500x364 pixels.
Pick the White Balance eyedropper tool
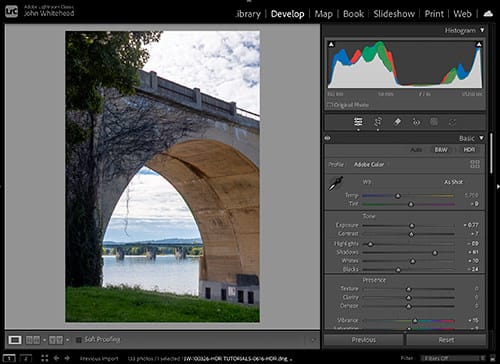(336, 184)
